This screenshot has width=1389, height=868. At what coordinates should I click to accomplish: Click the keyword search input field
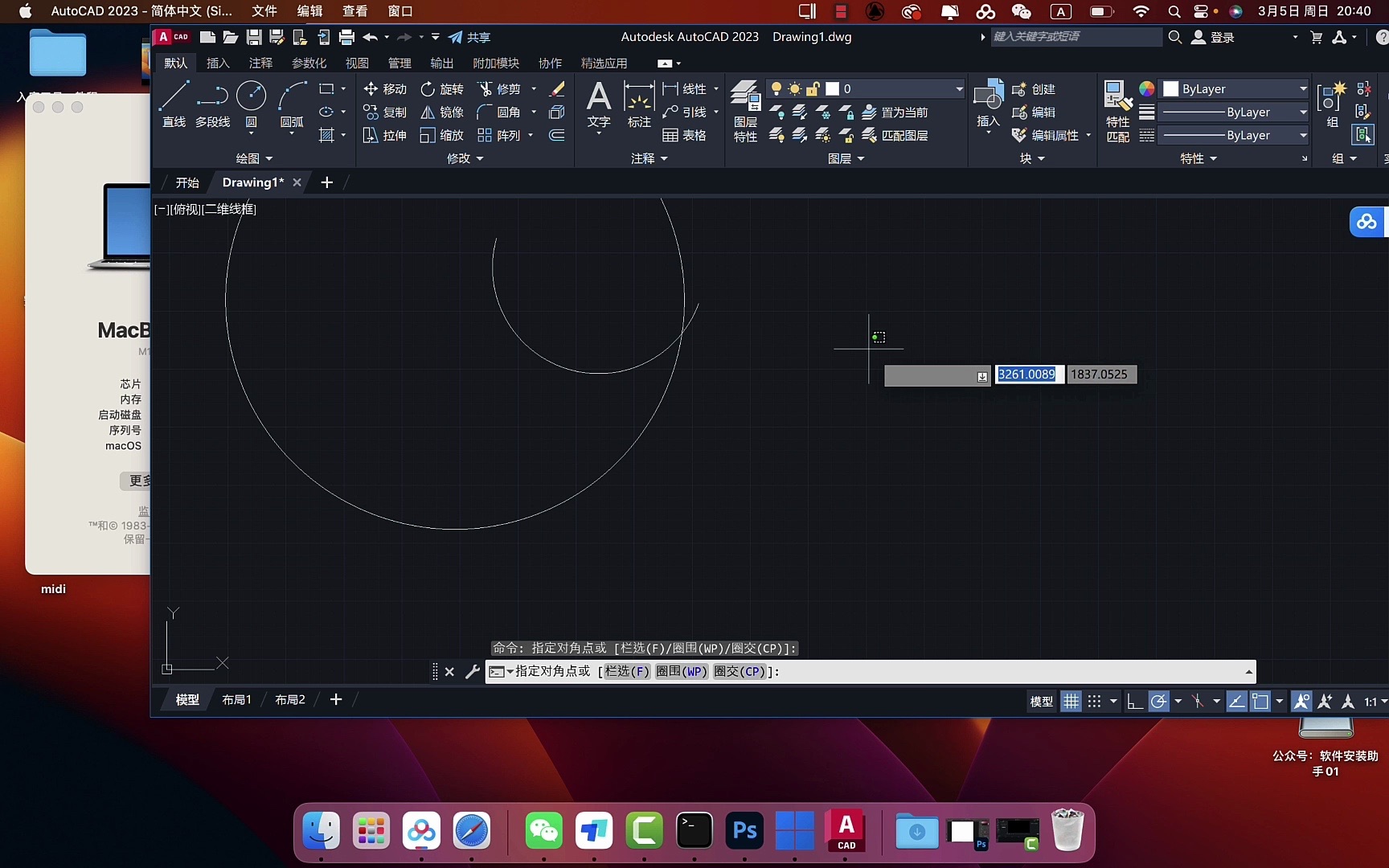pyautogui.click(x=1076, y=37)
